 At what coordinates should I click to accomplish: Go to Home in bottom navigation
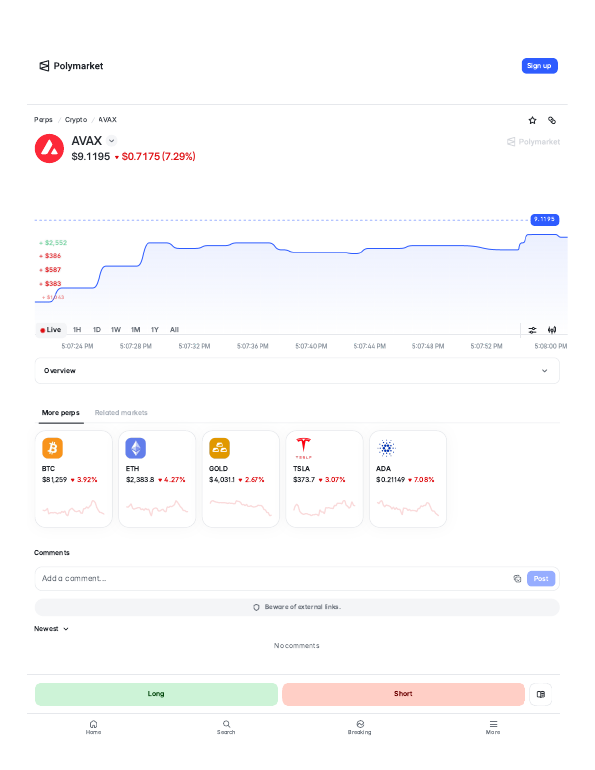tap(93, 727)
